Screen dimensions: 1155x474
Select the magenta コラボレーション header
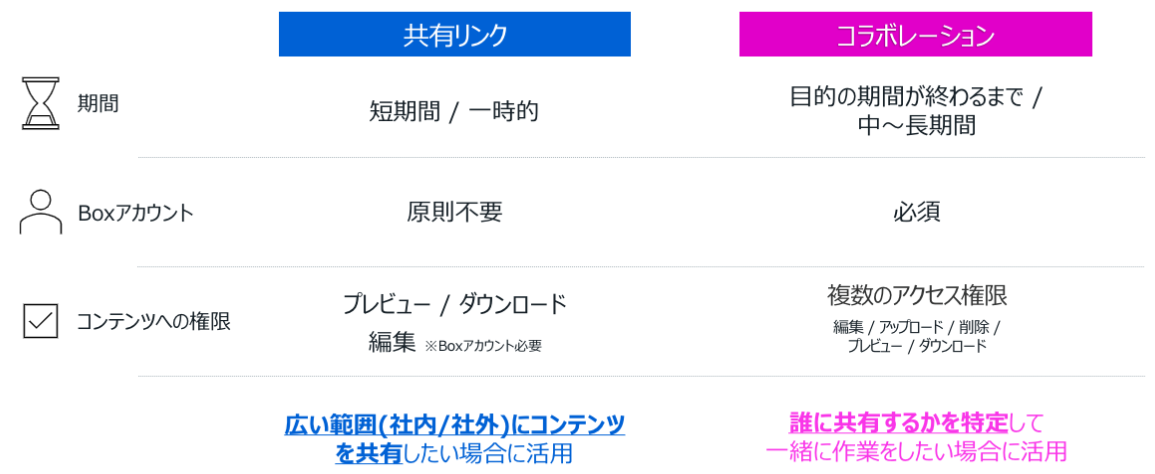coord(915,35)
